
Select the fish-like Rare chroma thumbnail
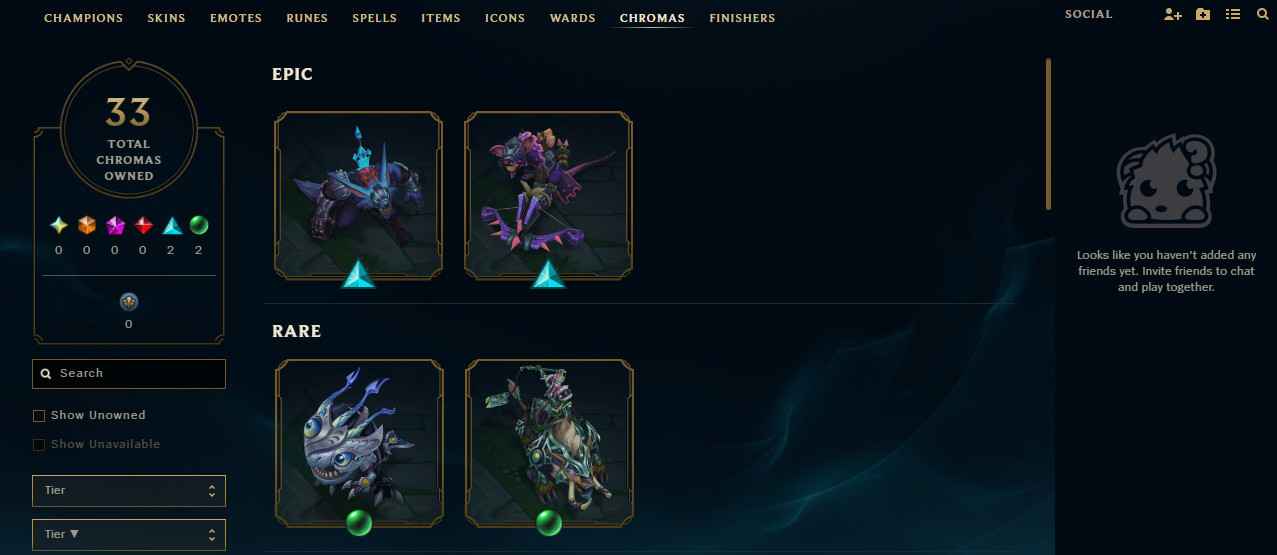(x=358, y=443)
